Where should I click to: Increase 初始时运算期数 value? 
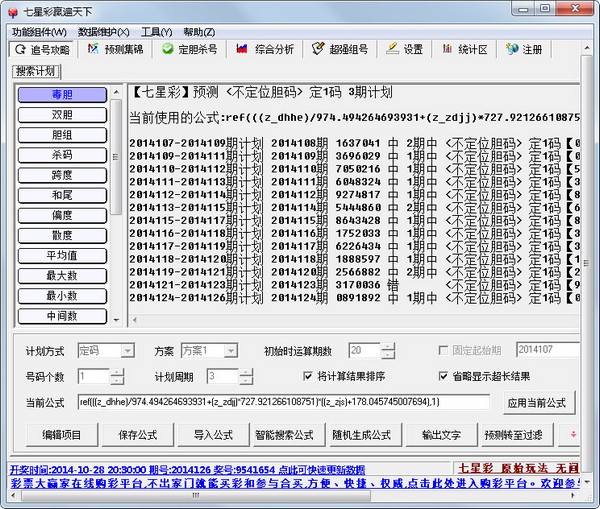point(388,347)
